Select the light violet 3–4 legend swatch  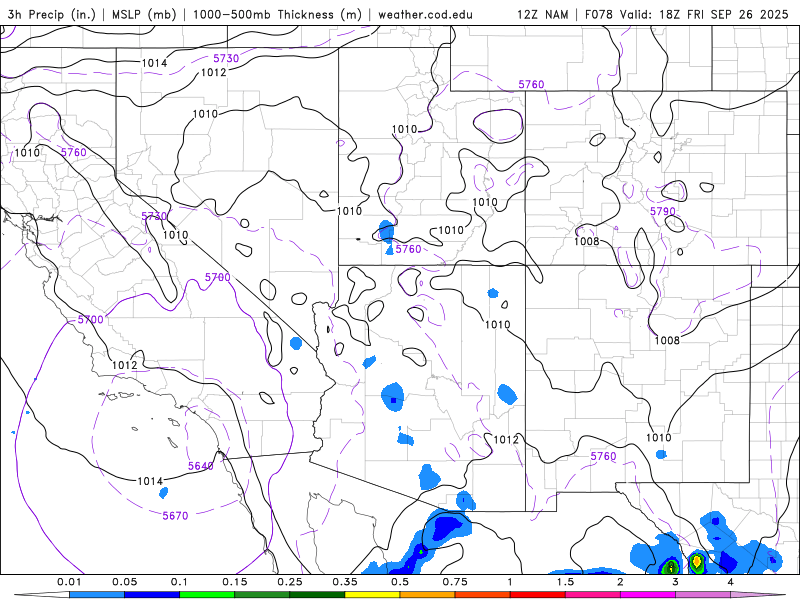pos(703,595)
